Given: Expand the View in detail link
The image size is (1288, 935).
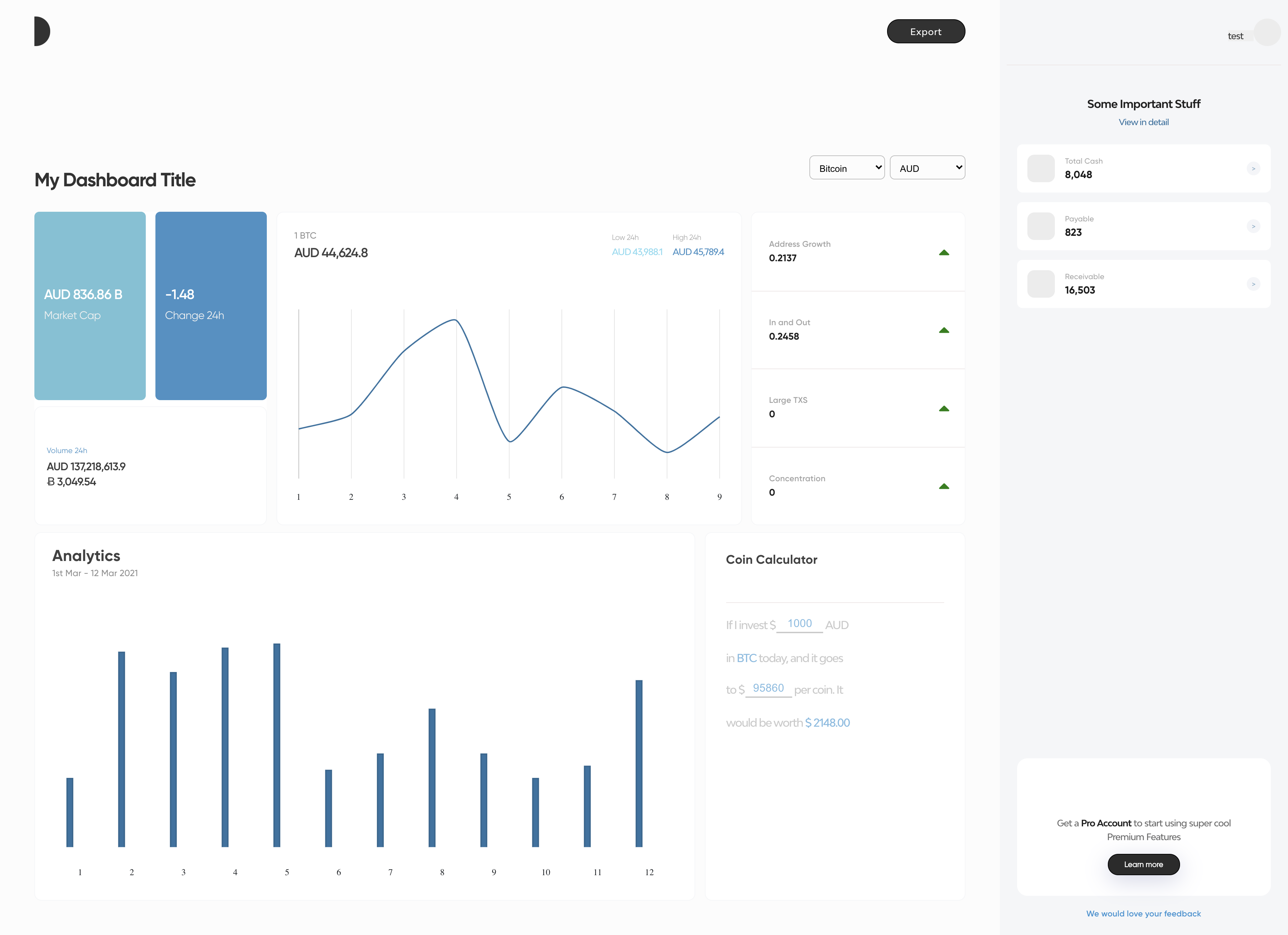Looking at the screenshot, I should 1144,122.
